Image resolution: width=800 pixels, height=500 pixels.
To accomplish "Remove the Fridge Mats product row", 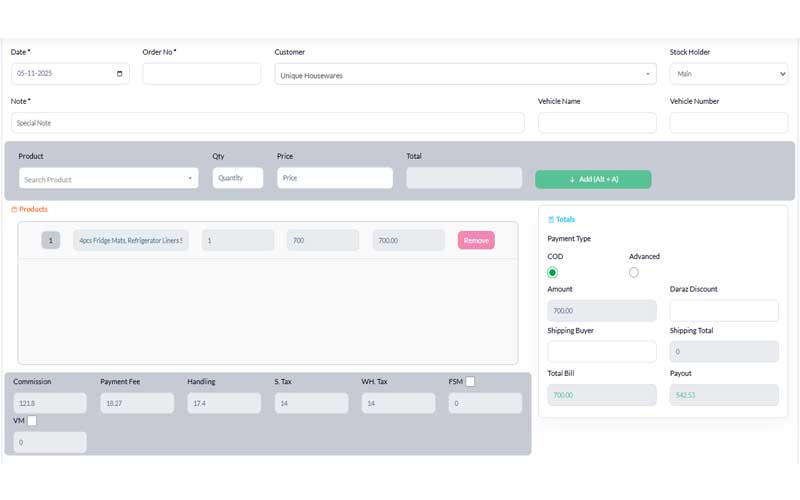I will point(476,240).
